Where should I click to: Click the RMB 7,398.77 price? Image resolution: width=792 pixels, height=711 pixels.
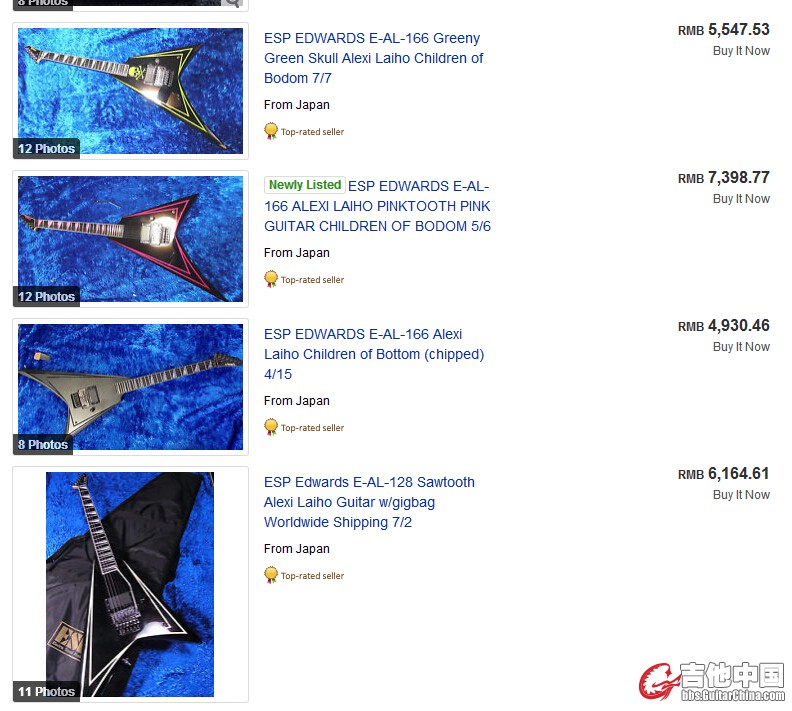coord(723,178)
